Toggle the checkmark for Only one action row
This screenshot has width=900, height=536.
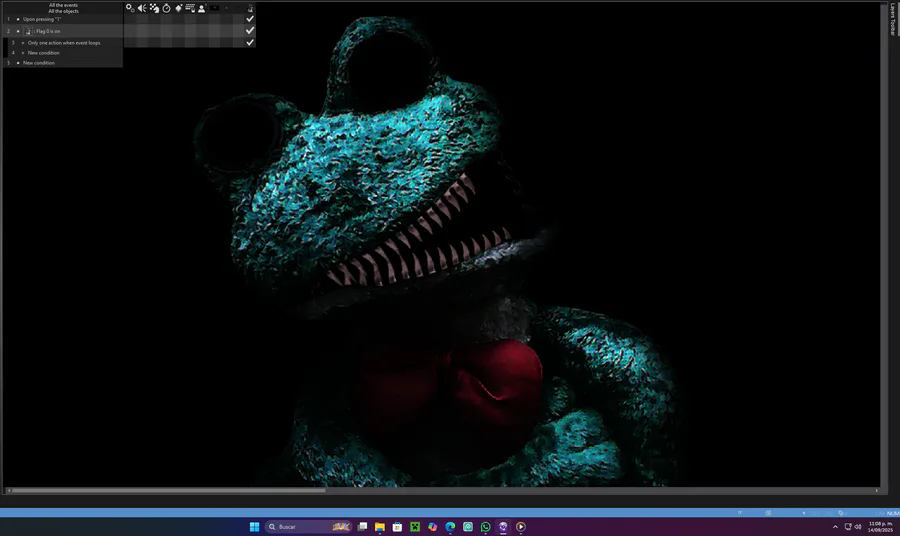pos(250,42)
